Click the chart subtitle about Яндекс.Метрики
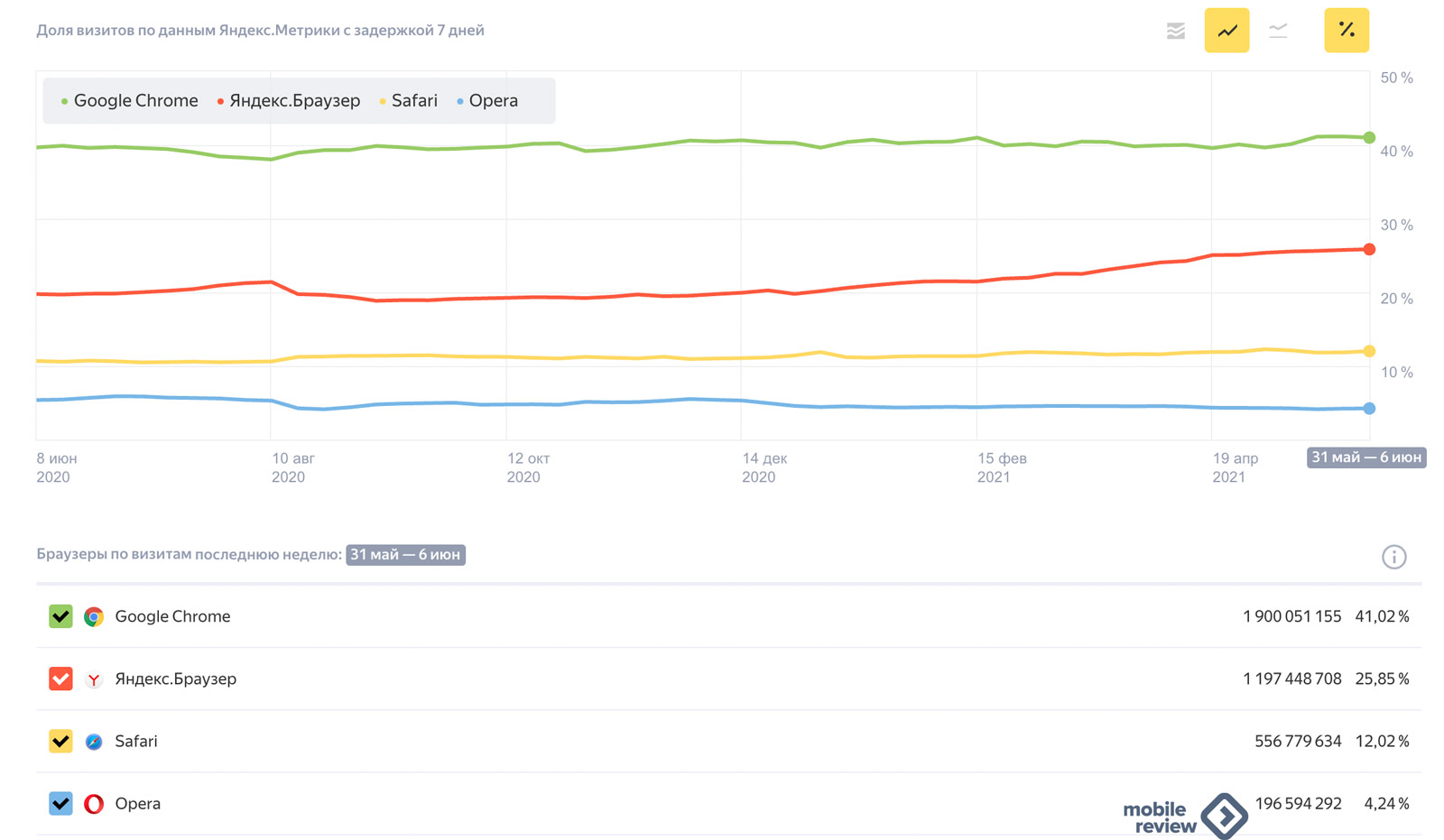Image resolution: width=1444 pixels, height=840 pixels. pyautogui.click(x=260, y=31)
